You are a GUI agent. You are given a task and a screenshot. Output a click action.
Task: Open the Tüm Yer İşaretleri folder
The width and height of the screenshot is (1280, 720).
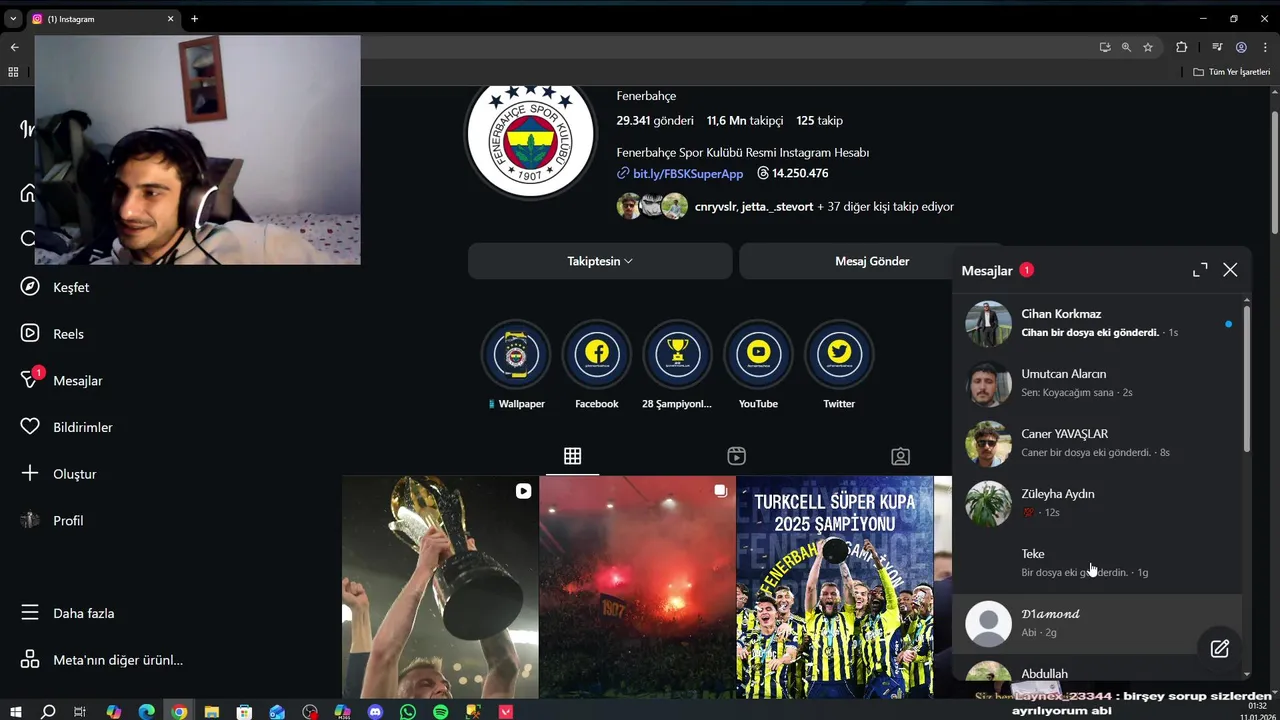[1232, 72]
